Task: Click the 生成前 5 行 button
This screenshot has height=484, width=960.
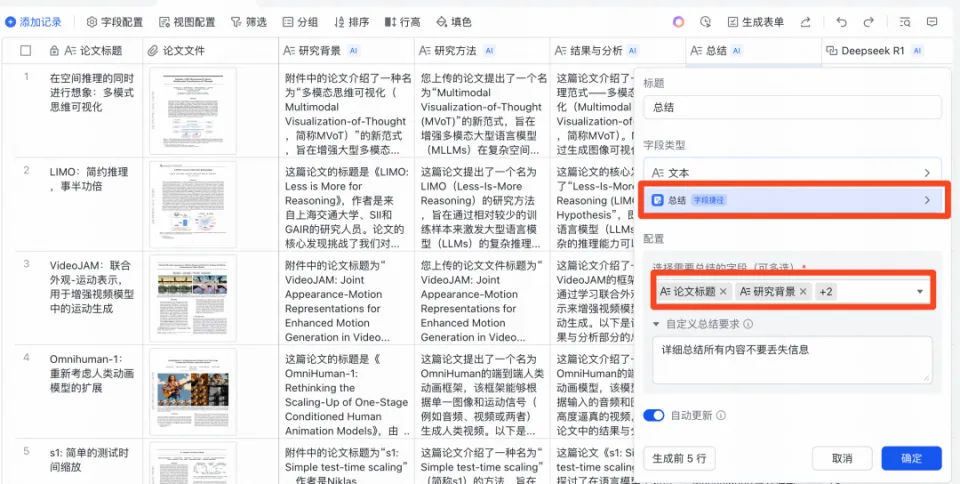Action: pos(679,458)
